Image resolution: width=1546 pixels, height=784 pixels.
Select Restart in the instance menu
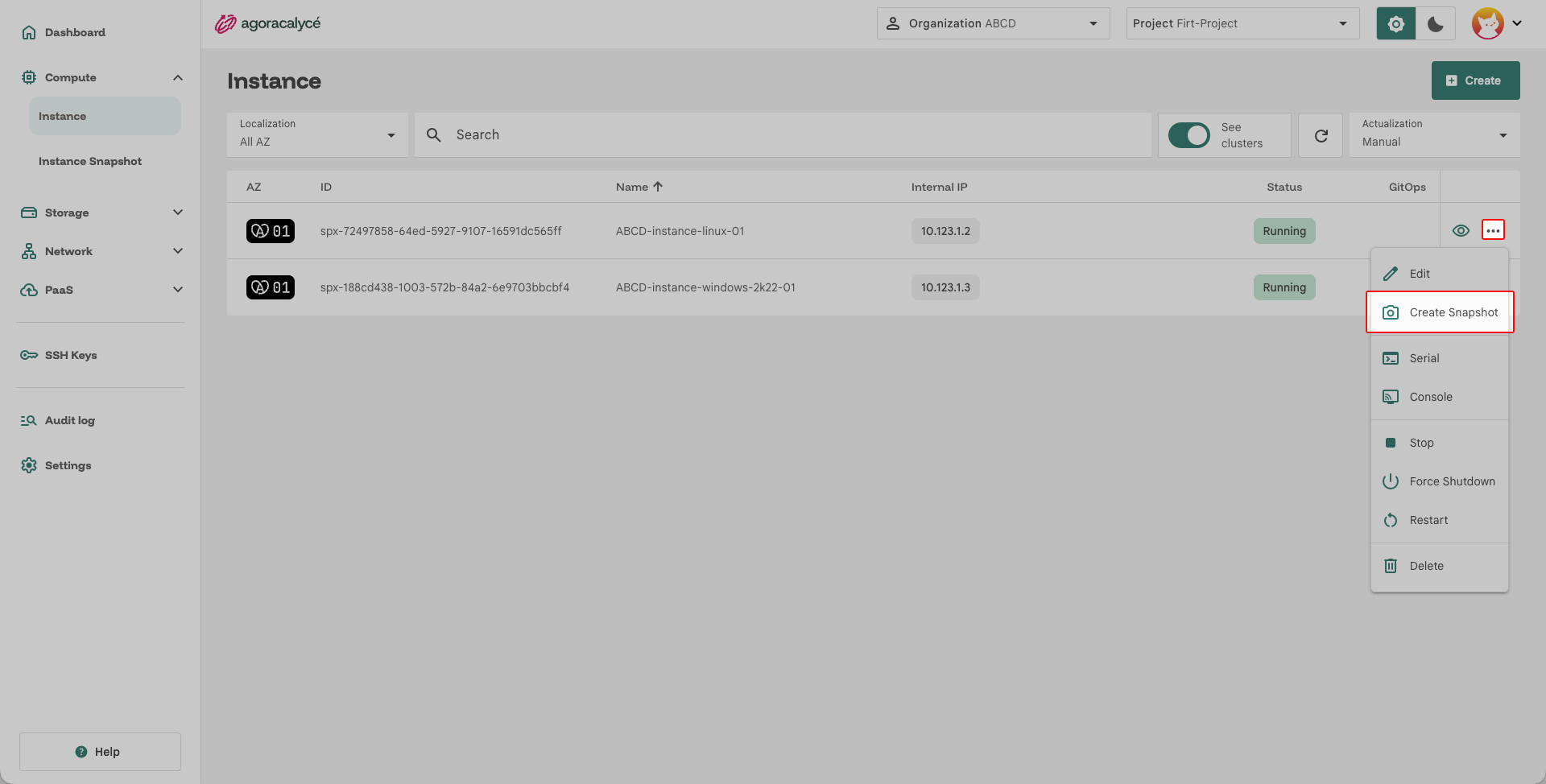pos(1440,520)
